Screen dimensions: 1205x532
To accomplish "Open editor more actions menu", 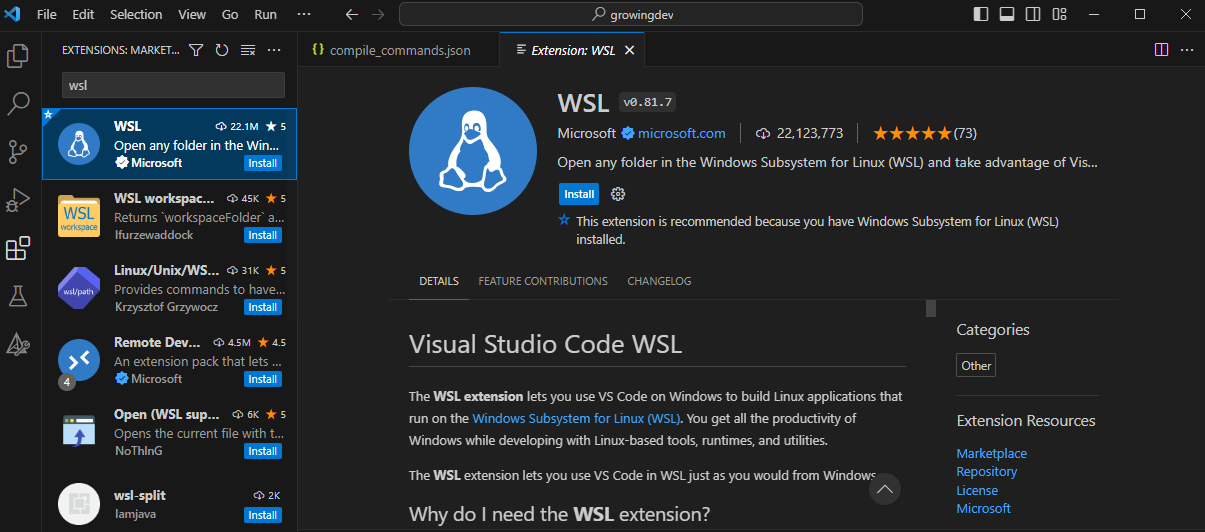I will 1187,49.
